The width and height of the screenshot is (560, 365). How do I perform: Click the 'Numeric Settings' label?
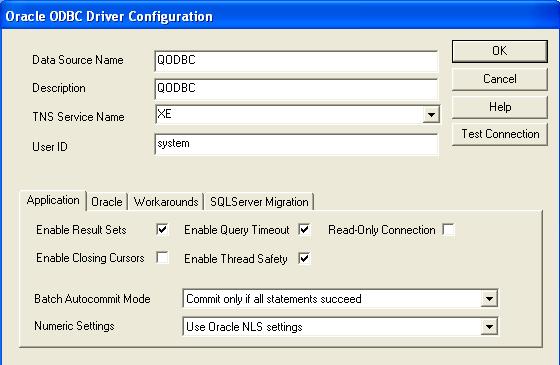pos(74,326)
